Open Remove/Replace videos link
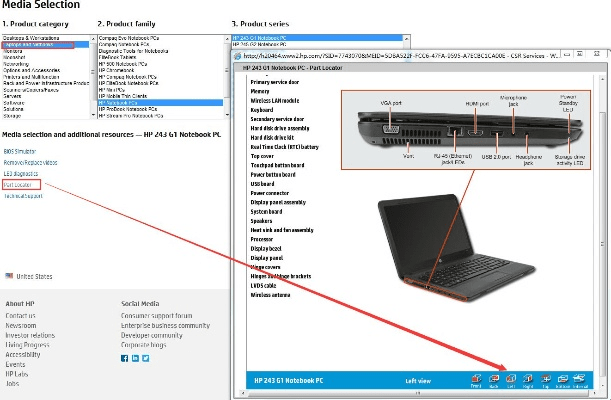 (30, 160)
